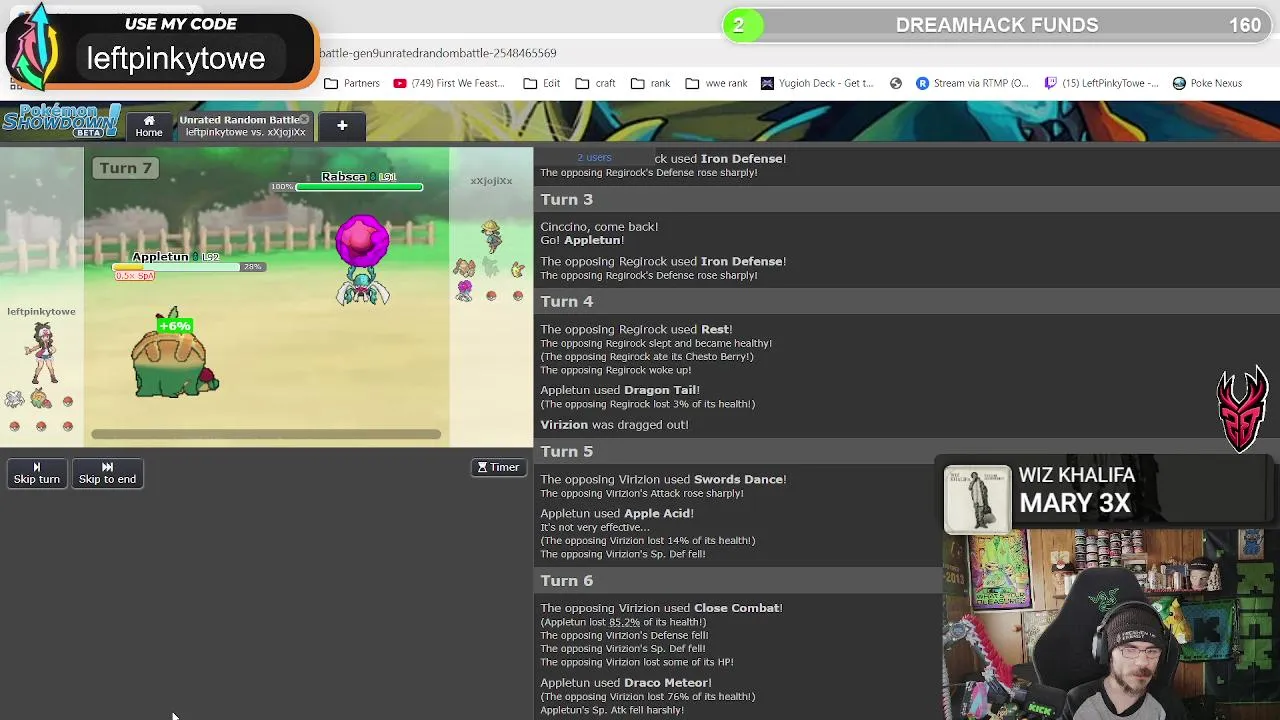
Task: Click 'The opposing Regirock used Rest!' line
Action: coord(636,329)
